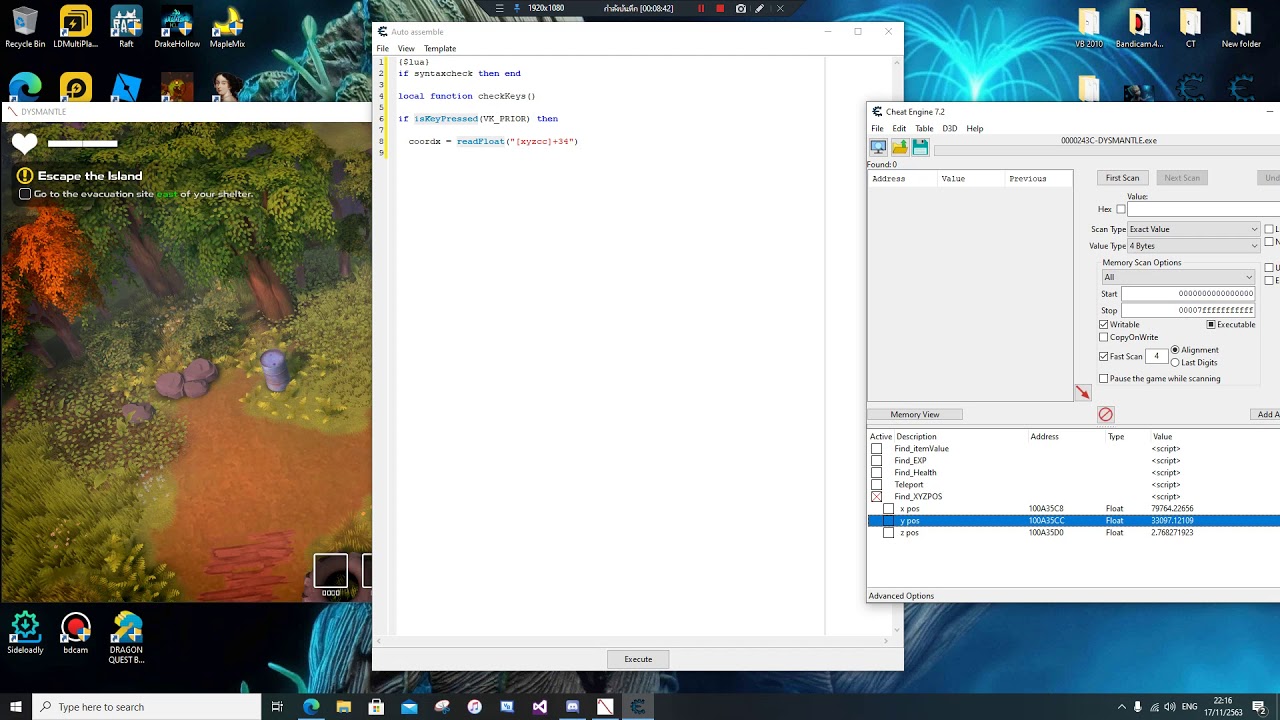The width and height of the screenshot is (1280, 720).
Task: Click the Bandicam pencil draw icon
Action: (x=760, y=8)
